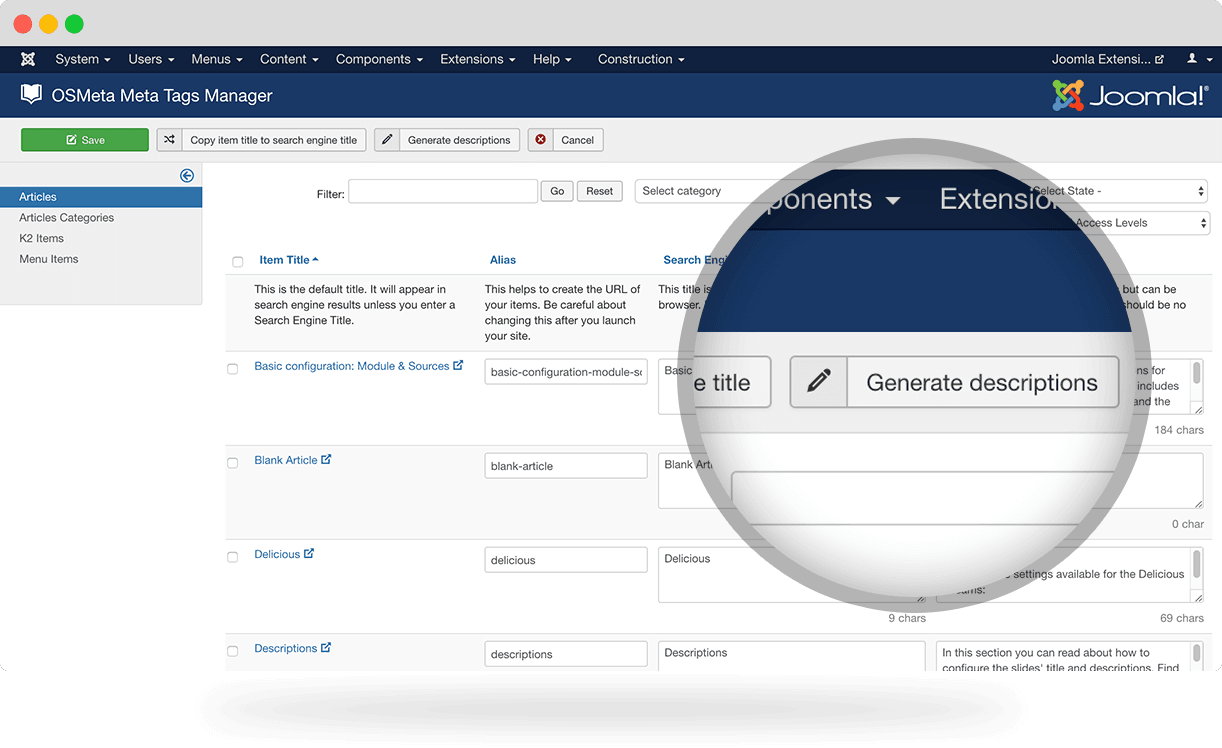Screen dimensions: 1222x748
Task: Open Descriptions external link icon
Action: pos(326,647)
